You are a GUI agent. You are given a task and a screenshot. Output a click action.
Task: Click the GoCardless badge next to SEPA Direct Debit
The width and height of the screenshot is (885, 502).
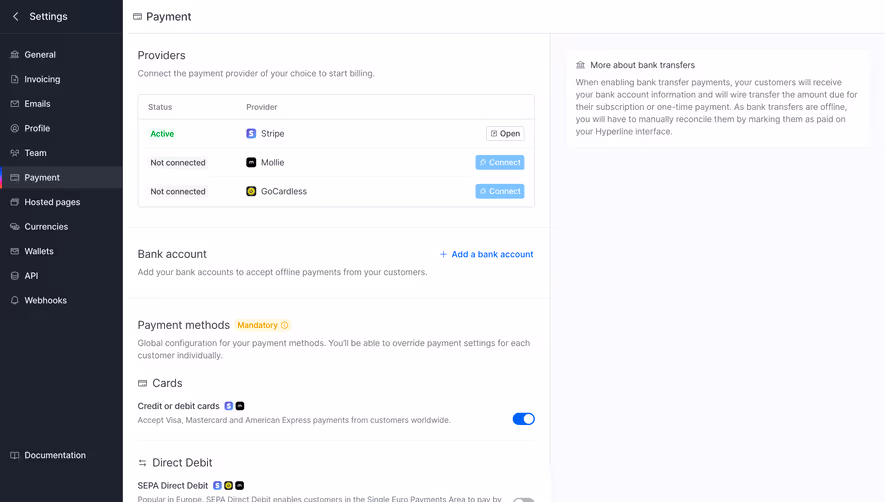(x=229, y=486)
